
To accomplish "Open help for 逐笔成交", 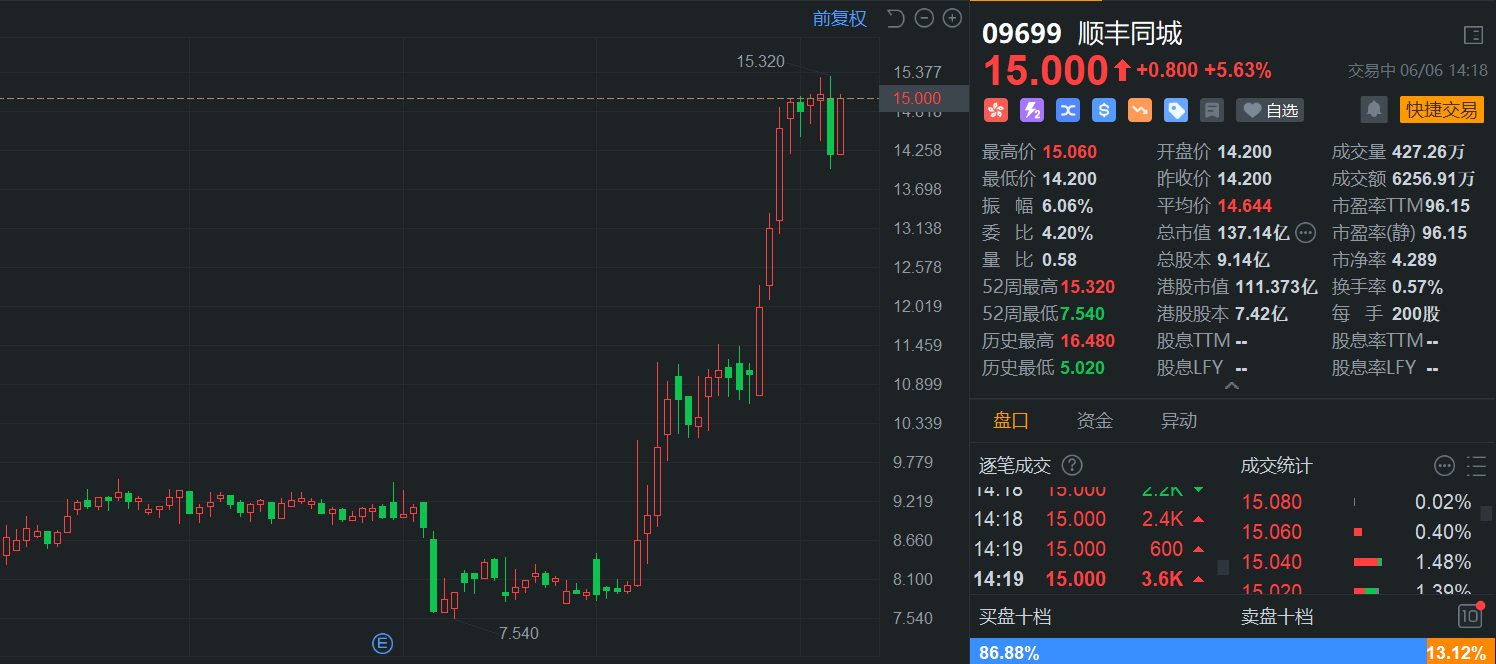I will click(1072, 465).
